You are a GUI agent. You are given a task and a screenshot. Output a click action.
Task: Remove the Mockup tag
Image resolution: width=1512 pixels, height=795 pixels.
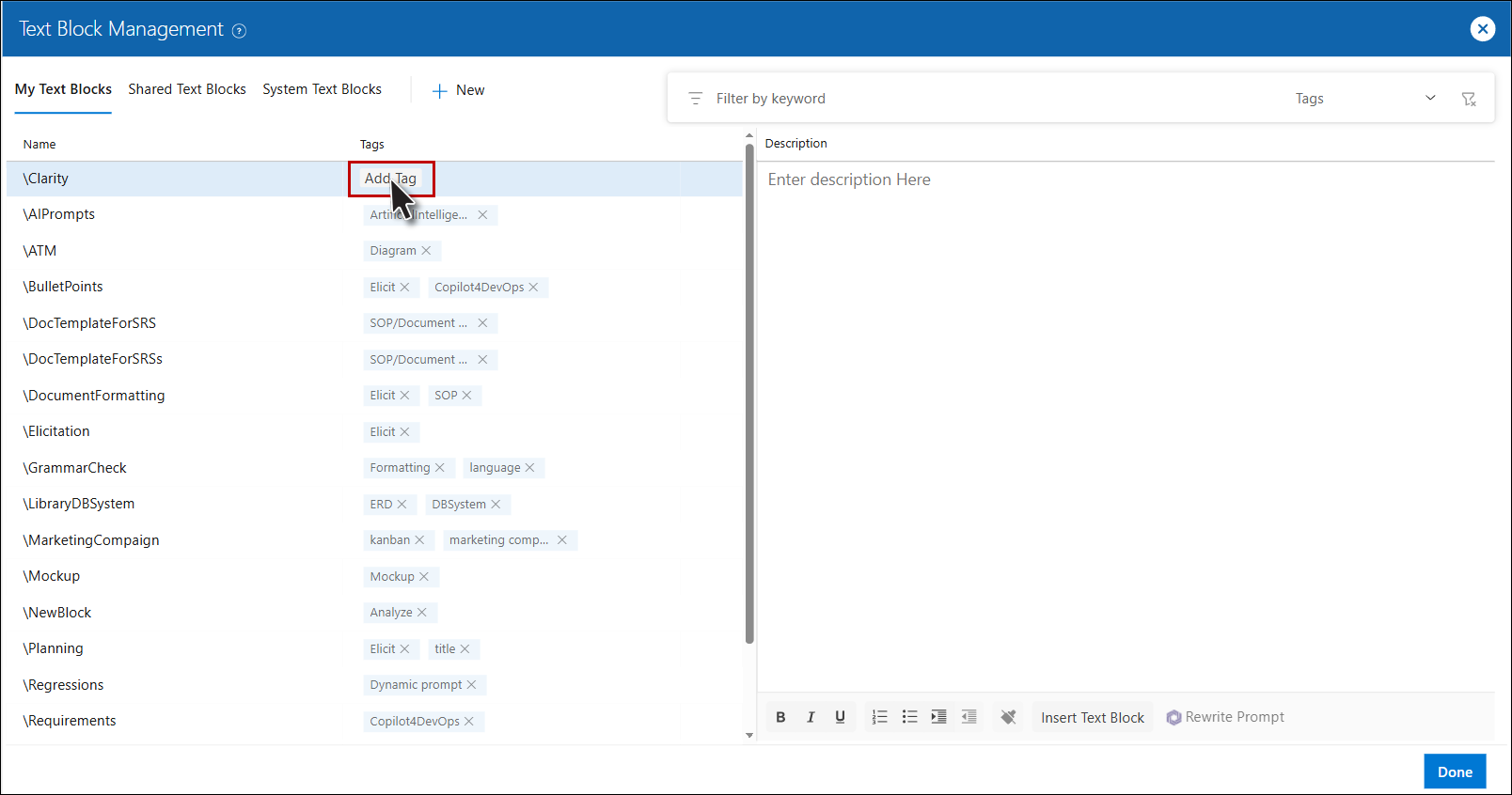(424, 577)
